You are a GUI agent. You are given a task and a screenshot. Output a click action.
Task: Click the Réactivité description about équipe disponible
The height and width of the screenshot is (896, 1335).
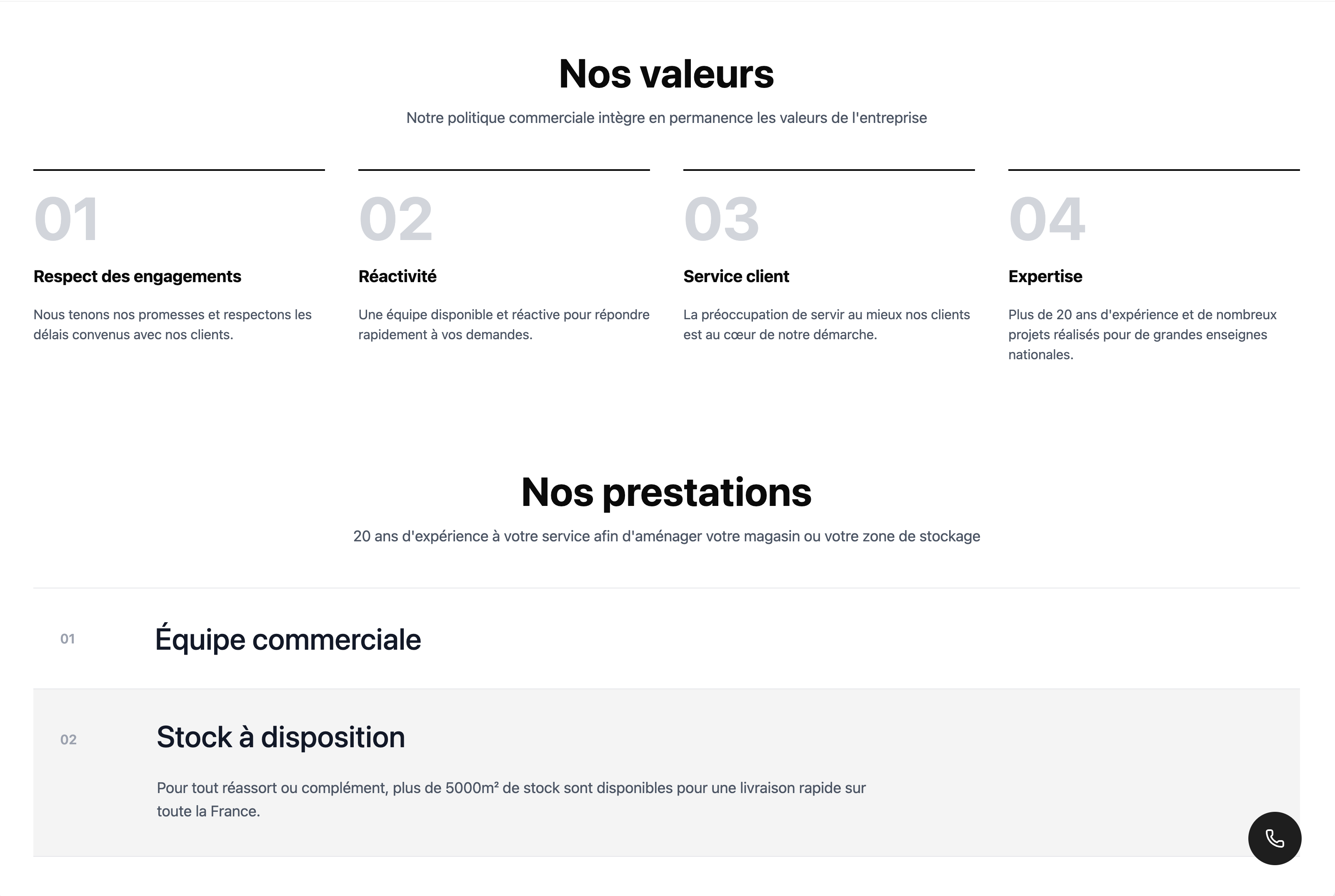(x=504, y=325)
